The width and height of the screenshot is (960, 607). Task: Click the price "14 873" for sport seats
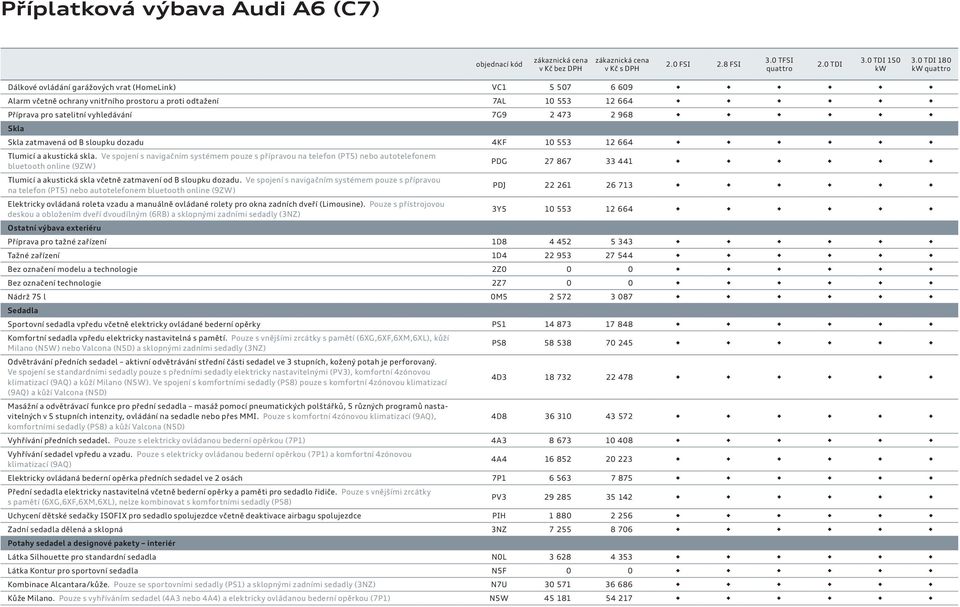(558, 325)
